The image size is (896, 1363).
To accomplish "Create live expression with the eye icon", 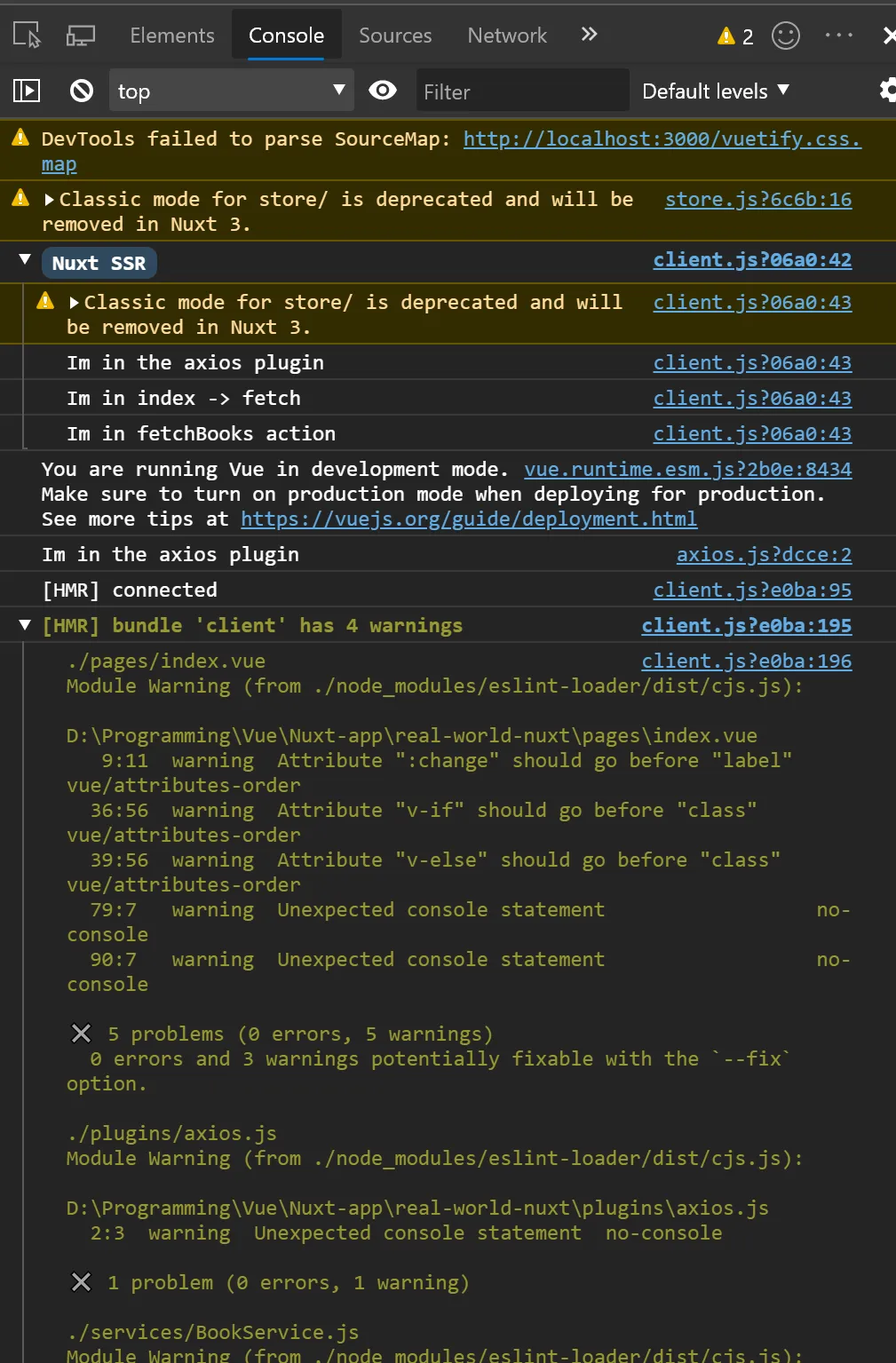I will [x=383, y=90].
